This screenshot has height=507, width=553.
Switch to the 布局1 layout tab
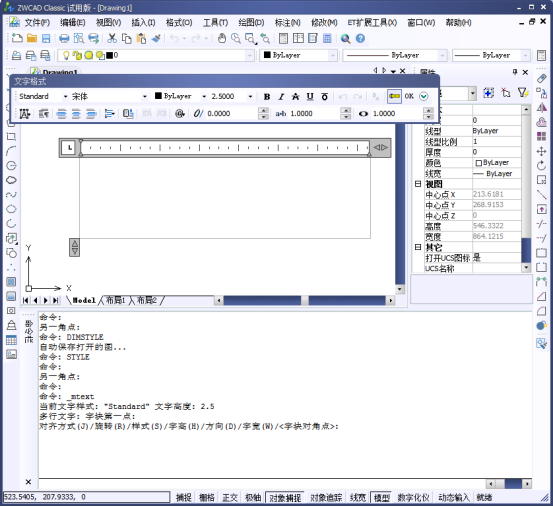115,300
